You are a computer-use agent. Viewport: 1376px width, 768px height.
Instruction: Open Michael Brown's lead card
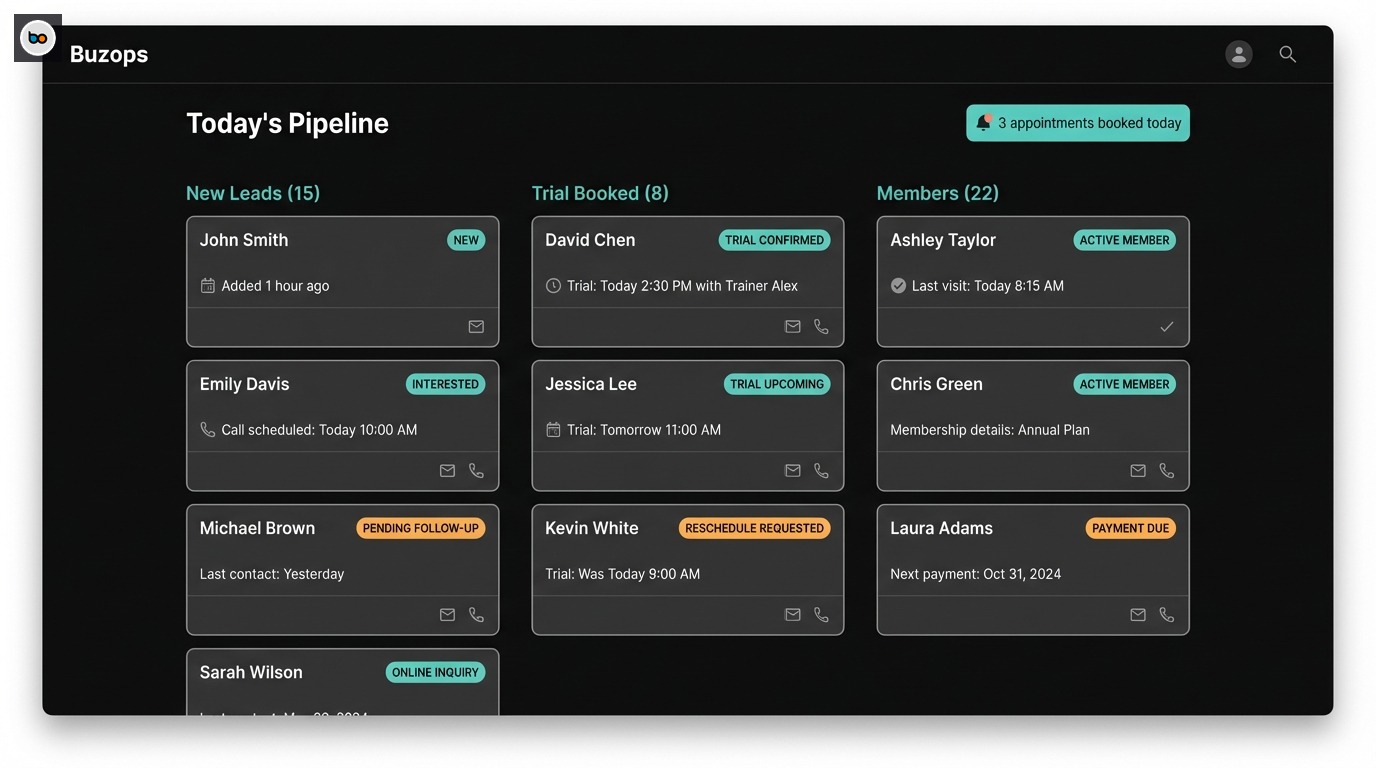pos(342,570)
